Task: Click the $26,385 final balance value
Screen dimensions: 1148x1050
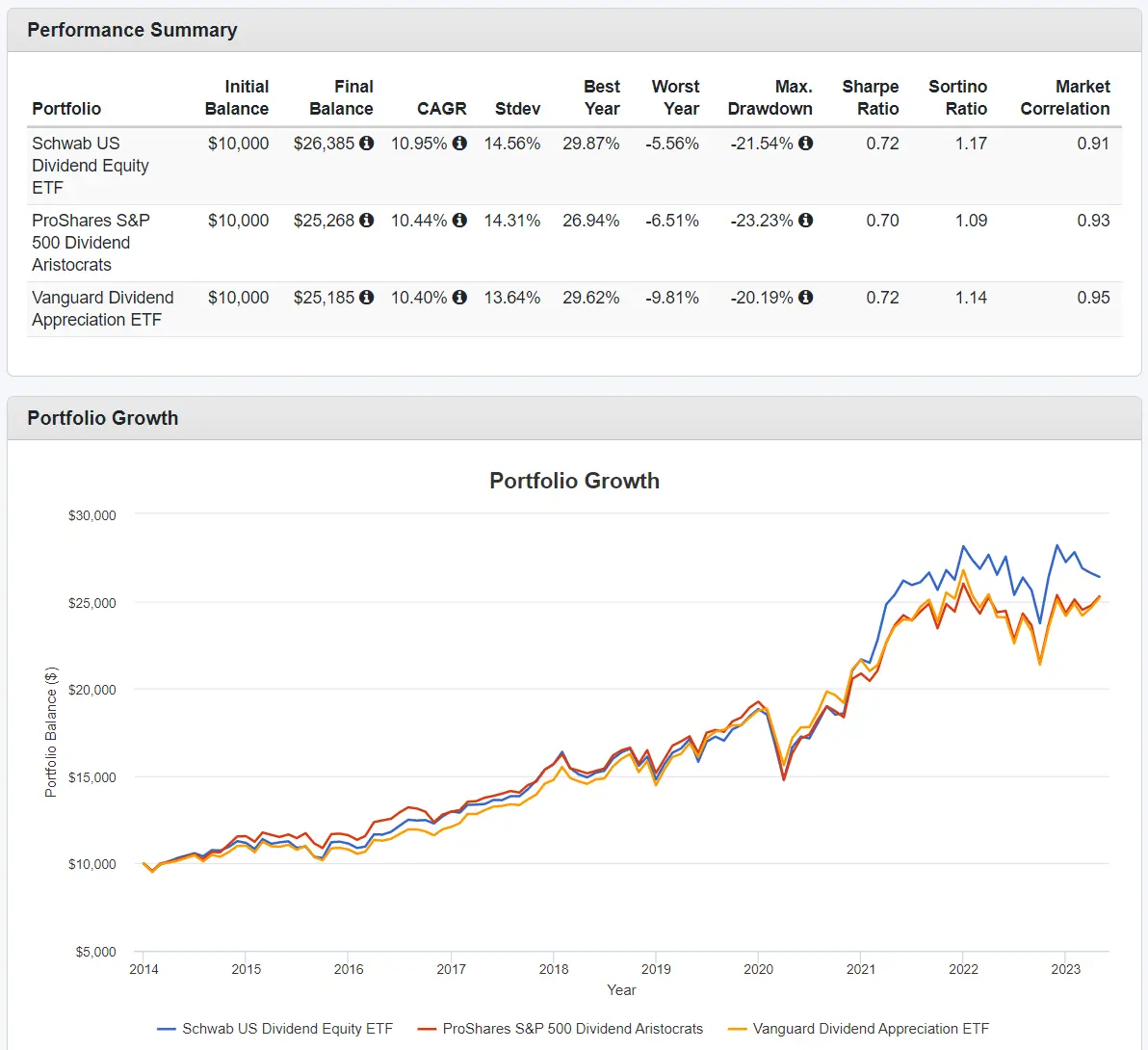Action: pos(324,144)
